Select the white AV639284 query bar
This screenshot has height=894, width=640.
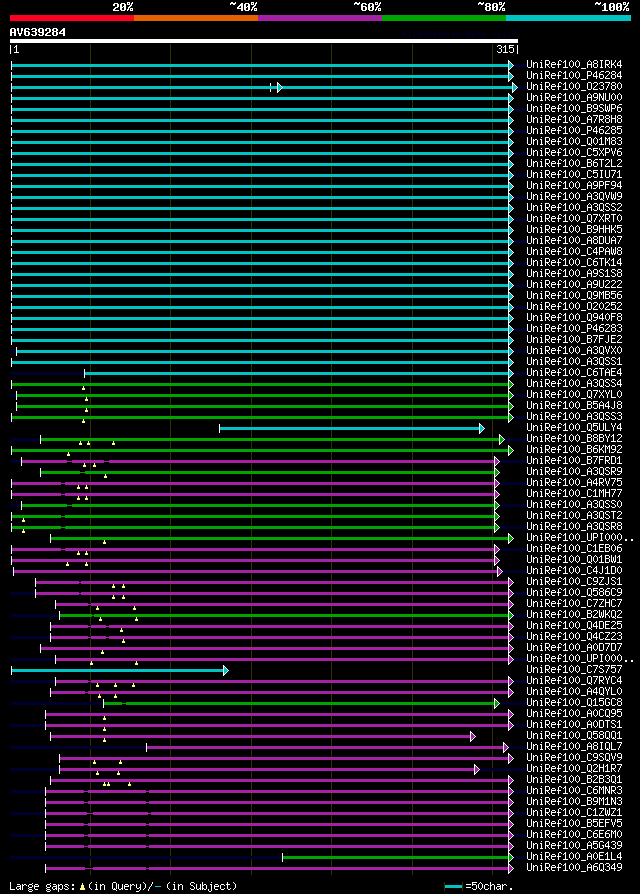click(264, 41)
